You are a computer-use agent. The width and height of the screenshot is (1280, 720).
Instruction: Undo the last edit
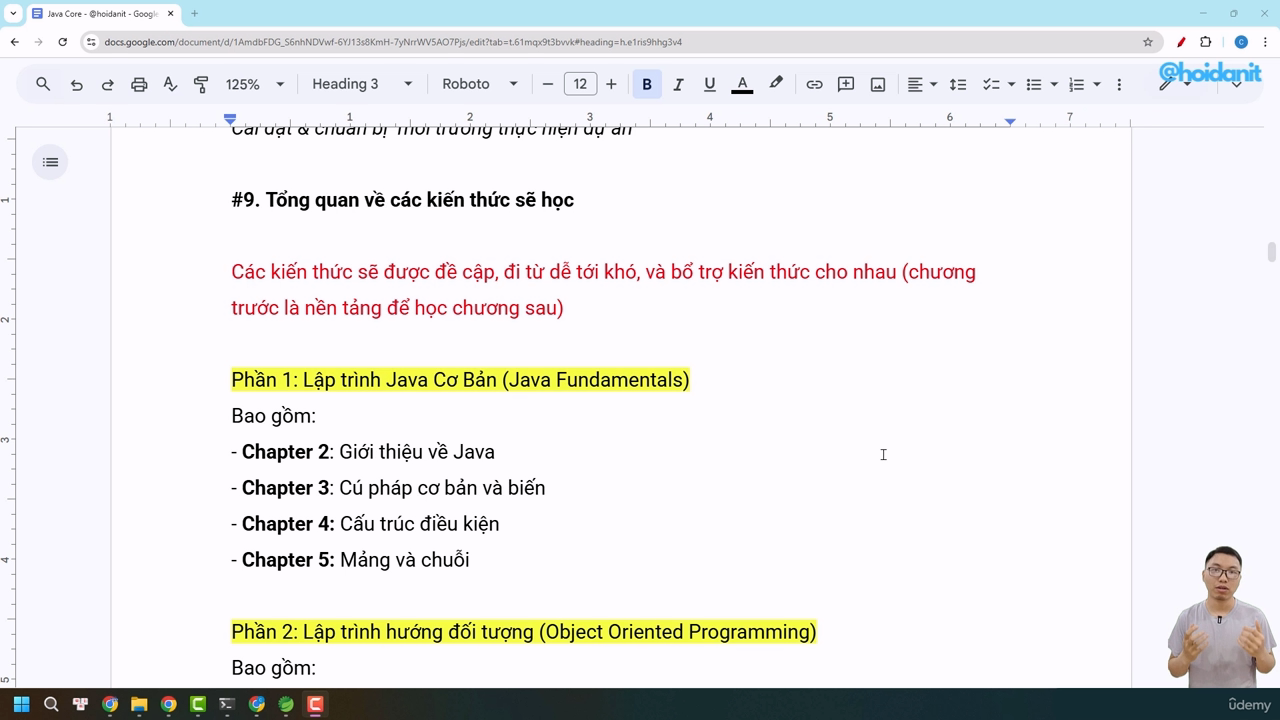click(76, 84)
